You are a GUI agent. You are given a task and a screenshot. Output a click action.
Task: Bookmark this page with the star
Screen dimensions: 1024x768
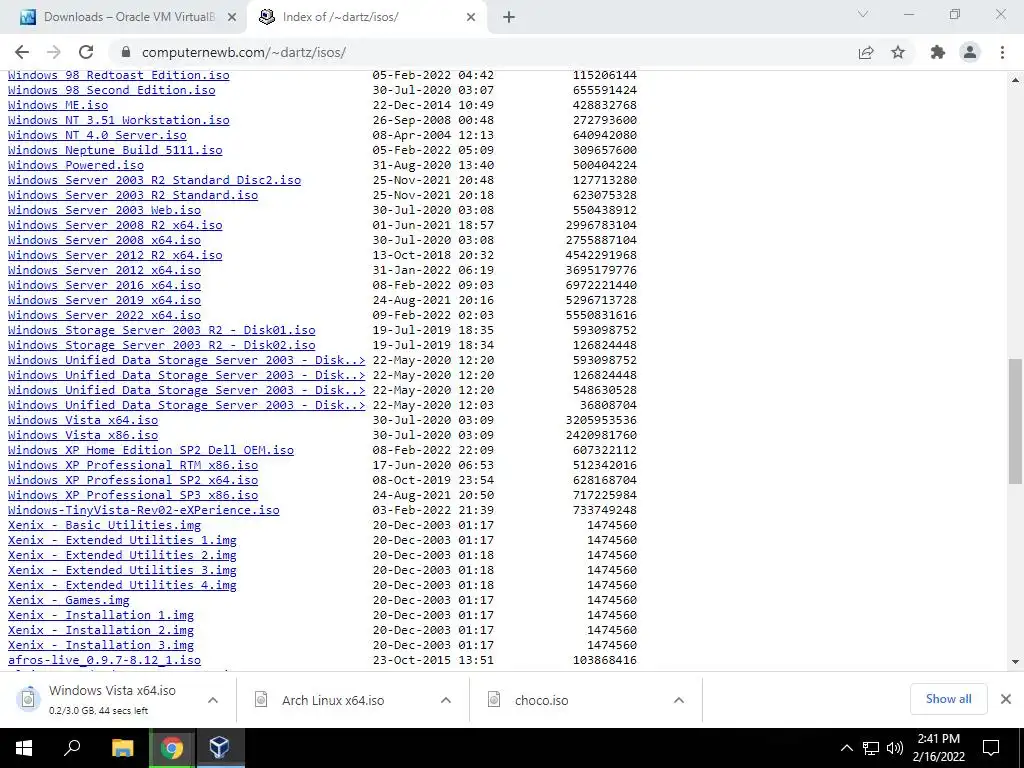(x=898, y=52)
